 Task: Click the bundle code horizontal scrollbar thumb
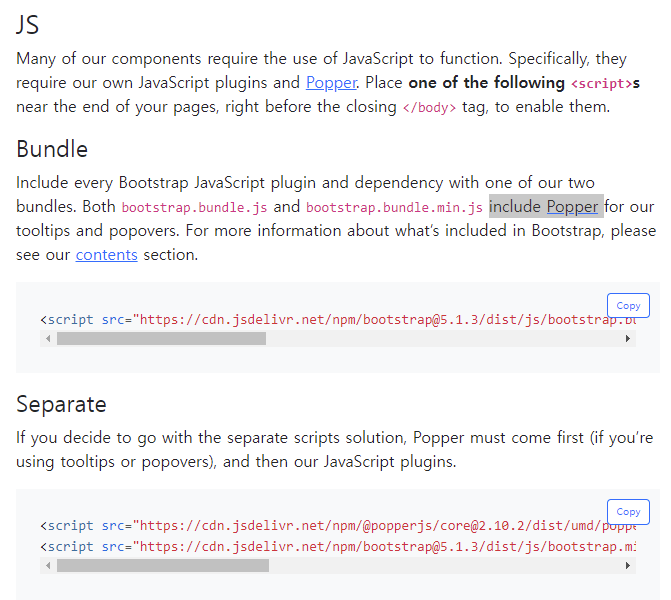coord(161,339)
